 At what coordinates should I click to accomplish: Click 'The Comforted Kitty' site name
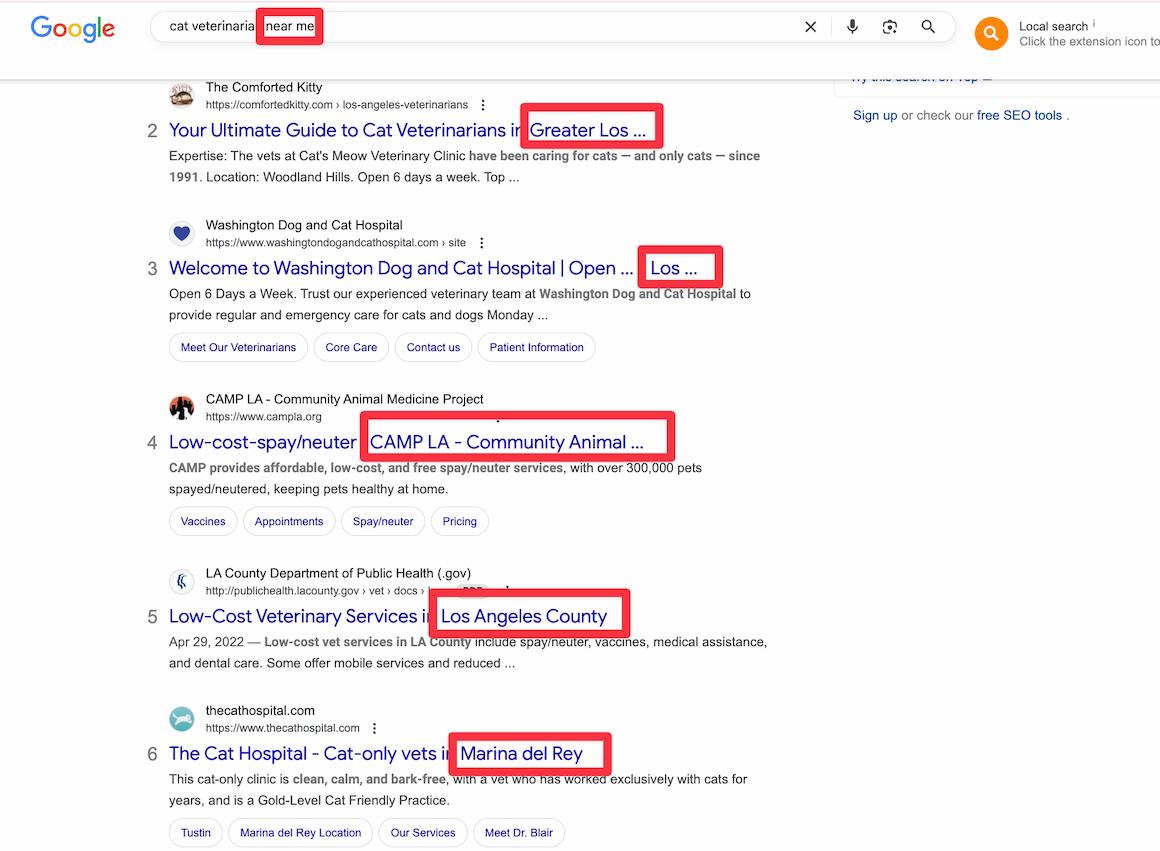[x=264, y=87]
